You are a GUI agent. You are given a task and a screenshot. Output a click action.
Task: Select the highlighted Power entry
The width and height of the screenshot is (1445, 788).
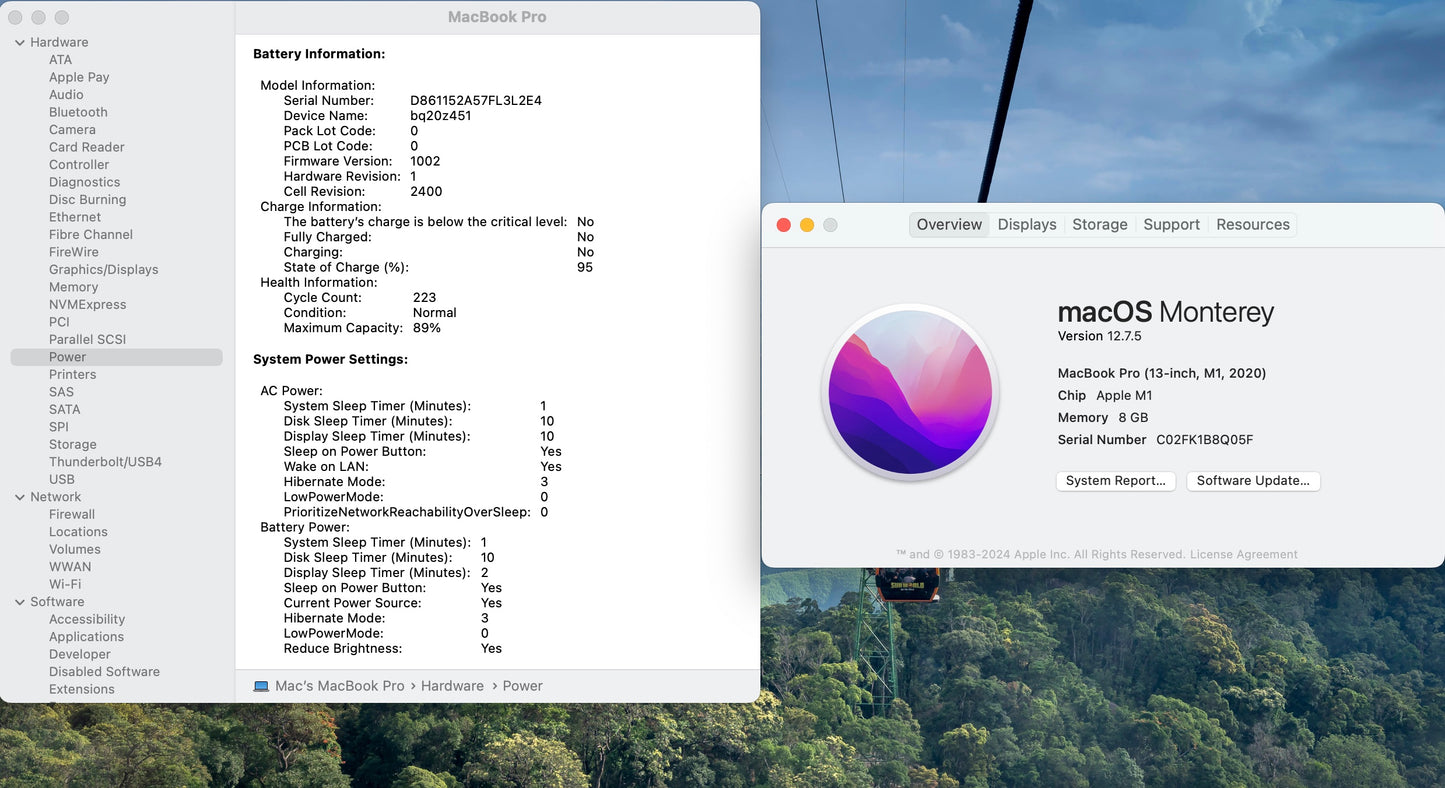pyautogui.click(x=116, y=357)
